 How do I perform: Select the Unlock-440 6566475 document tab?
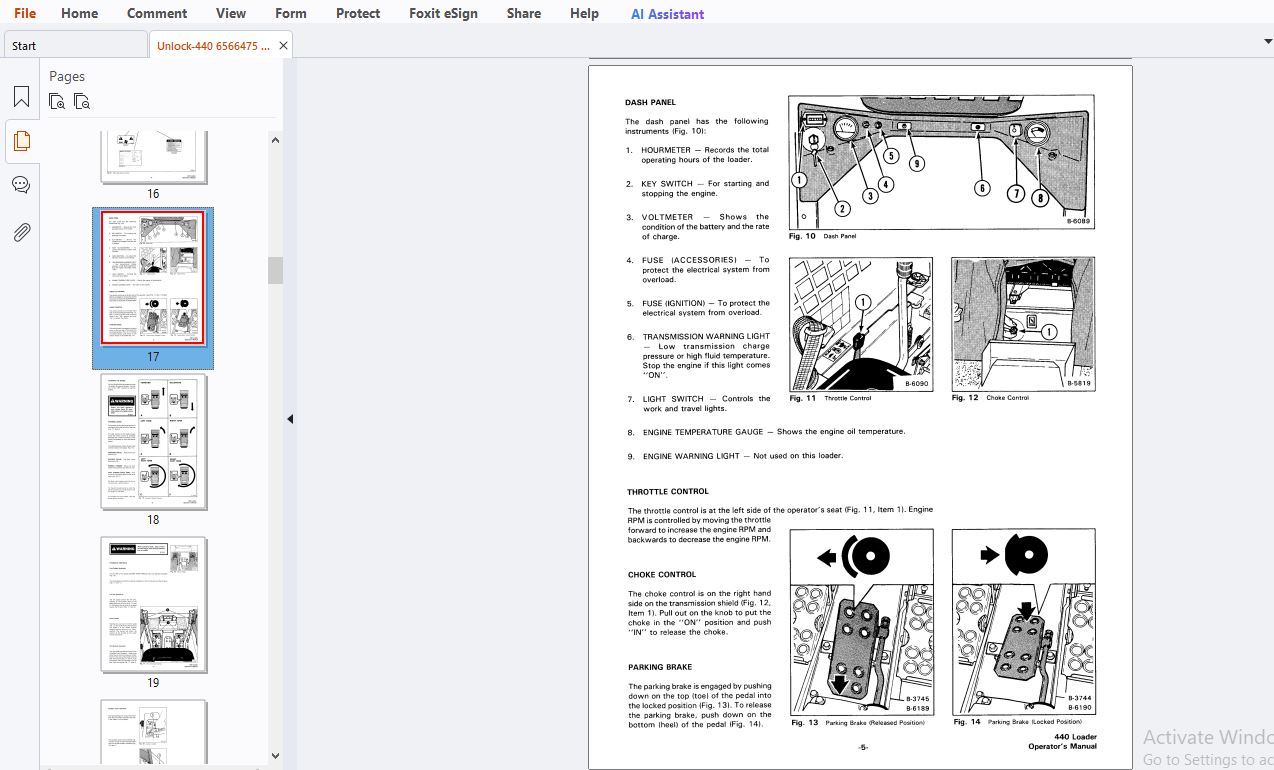tap(213, 45)
